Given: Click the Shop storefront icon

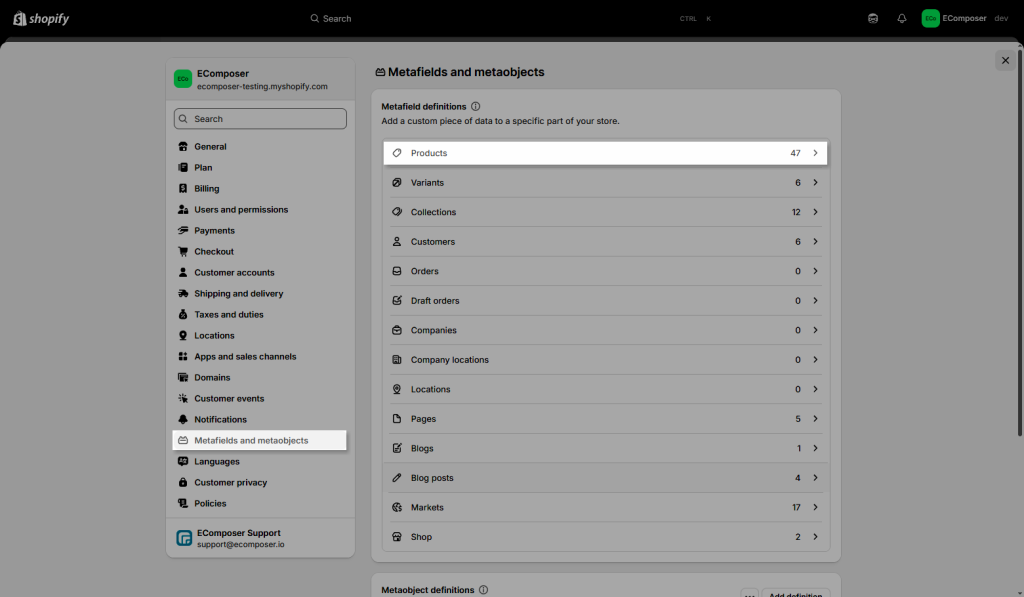Looking at the screenshot, I should 396,537.
